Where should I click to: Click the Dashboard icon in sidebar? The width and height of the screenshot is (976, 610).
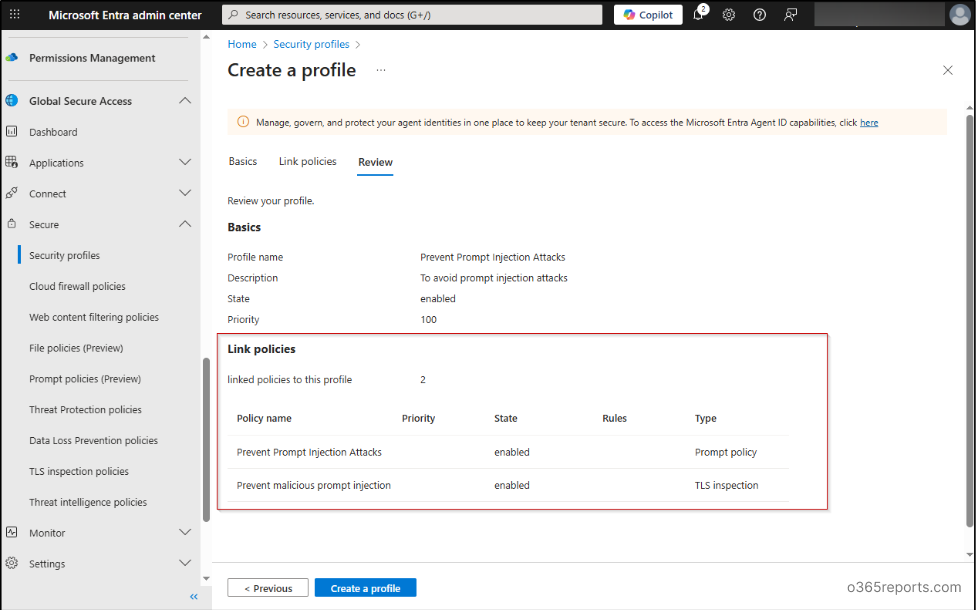(x=12, y=131)
